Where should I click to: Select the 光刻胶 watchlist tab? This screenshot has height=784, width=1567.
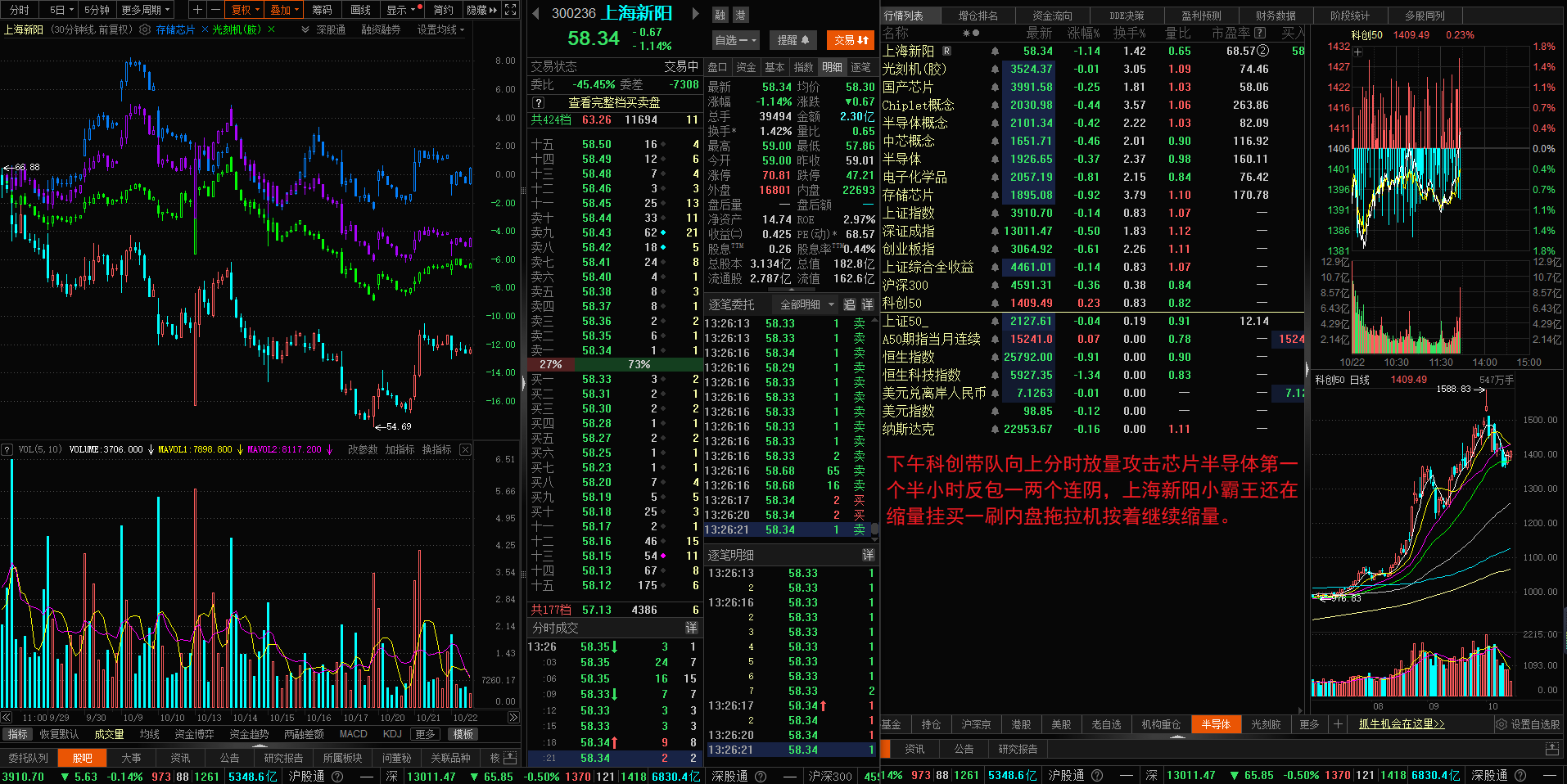point(1266,724)
